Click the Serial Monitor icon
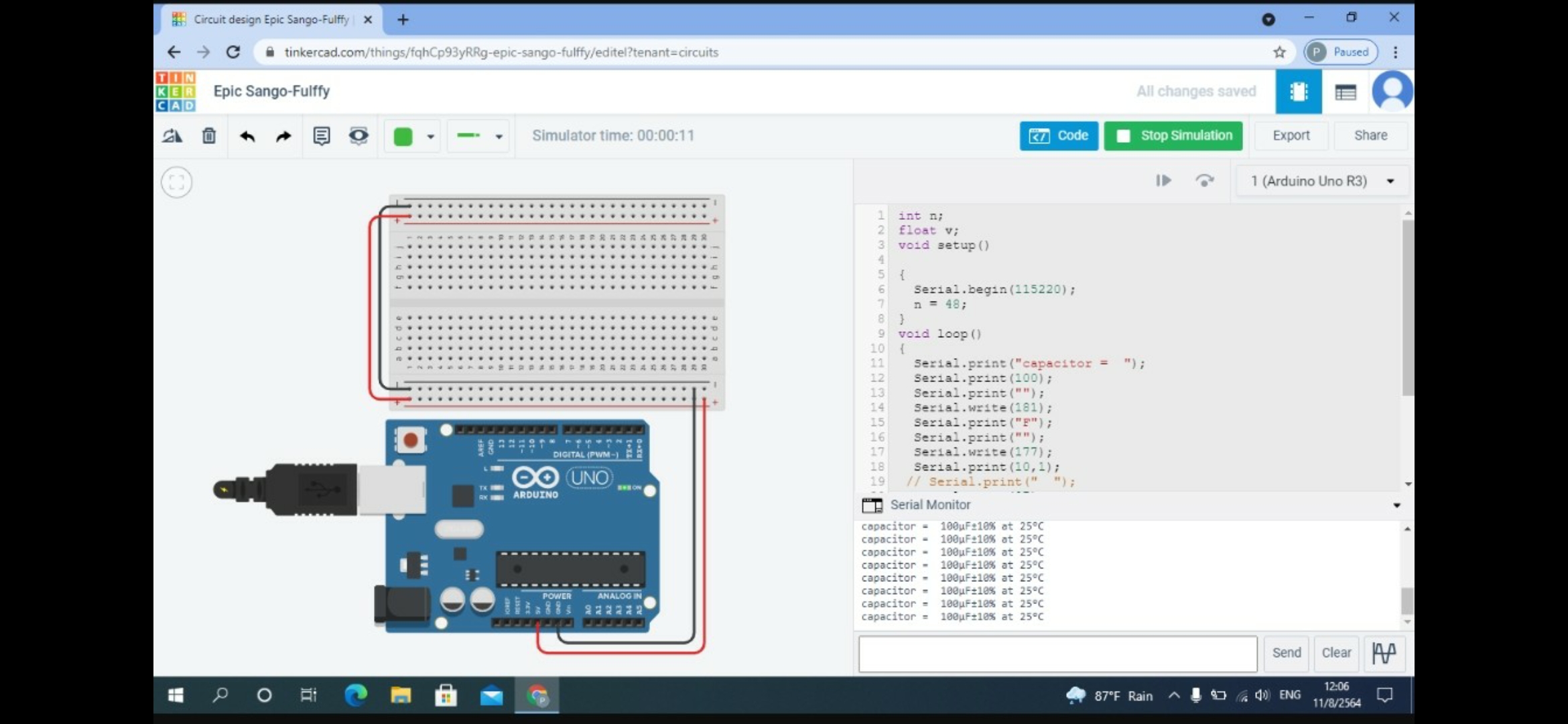 (x=872, y=505)
